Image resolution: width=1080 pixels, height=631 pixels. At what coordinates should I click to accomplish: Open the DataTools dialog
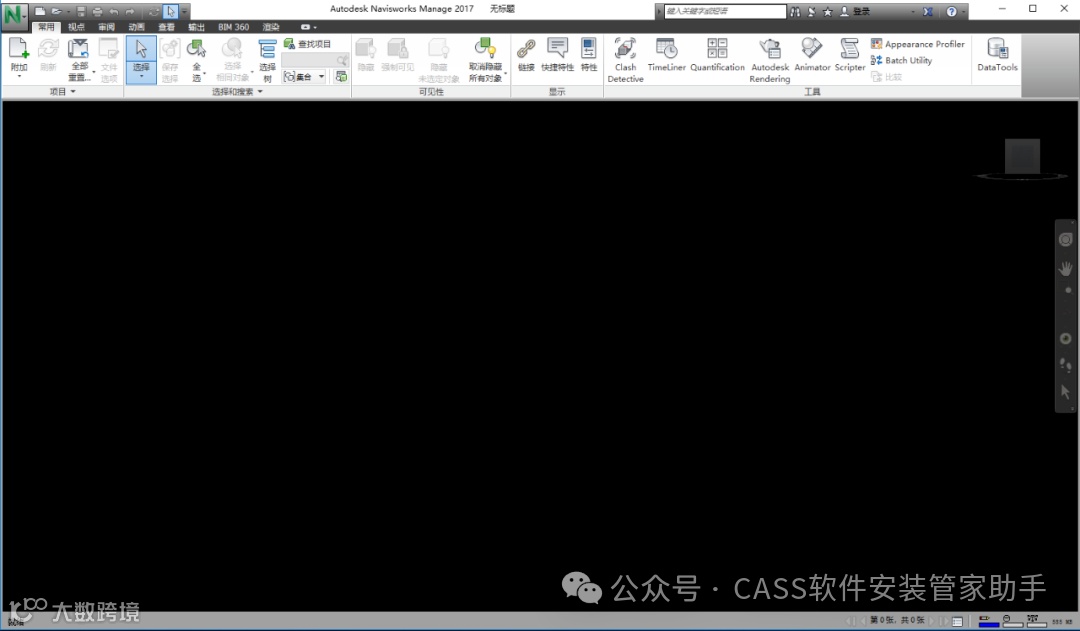(x=997, y=54)
